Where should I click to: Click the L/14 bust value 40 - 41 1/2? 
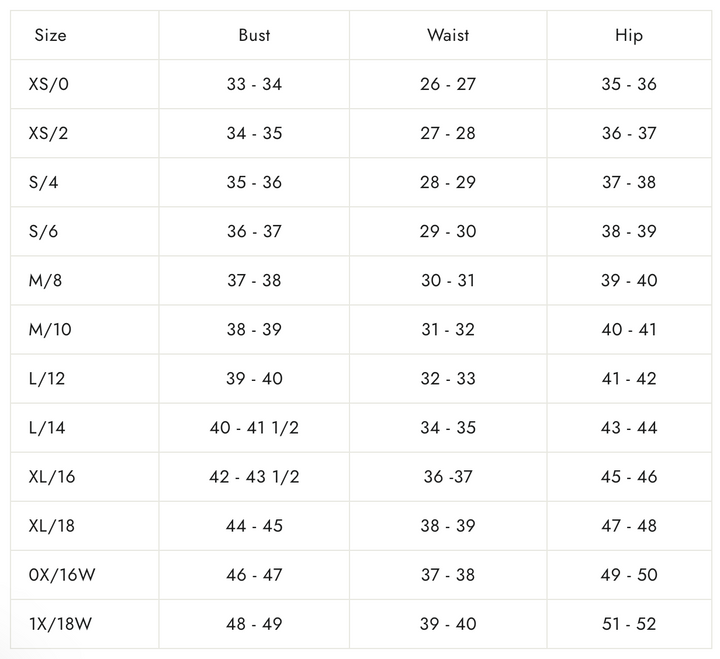tap(254, 427)
